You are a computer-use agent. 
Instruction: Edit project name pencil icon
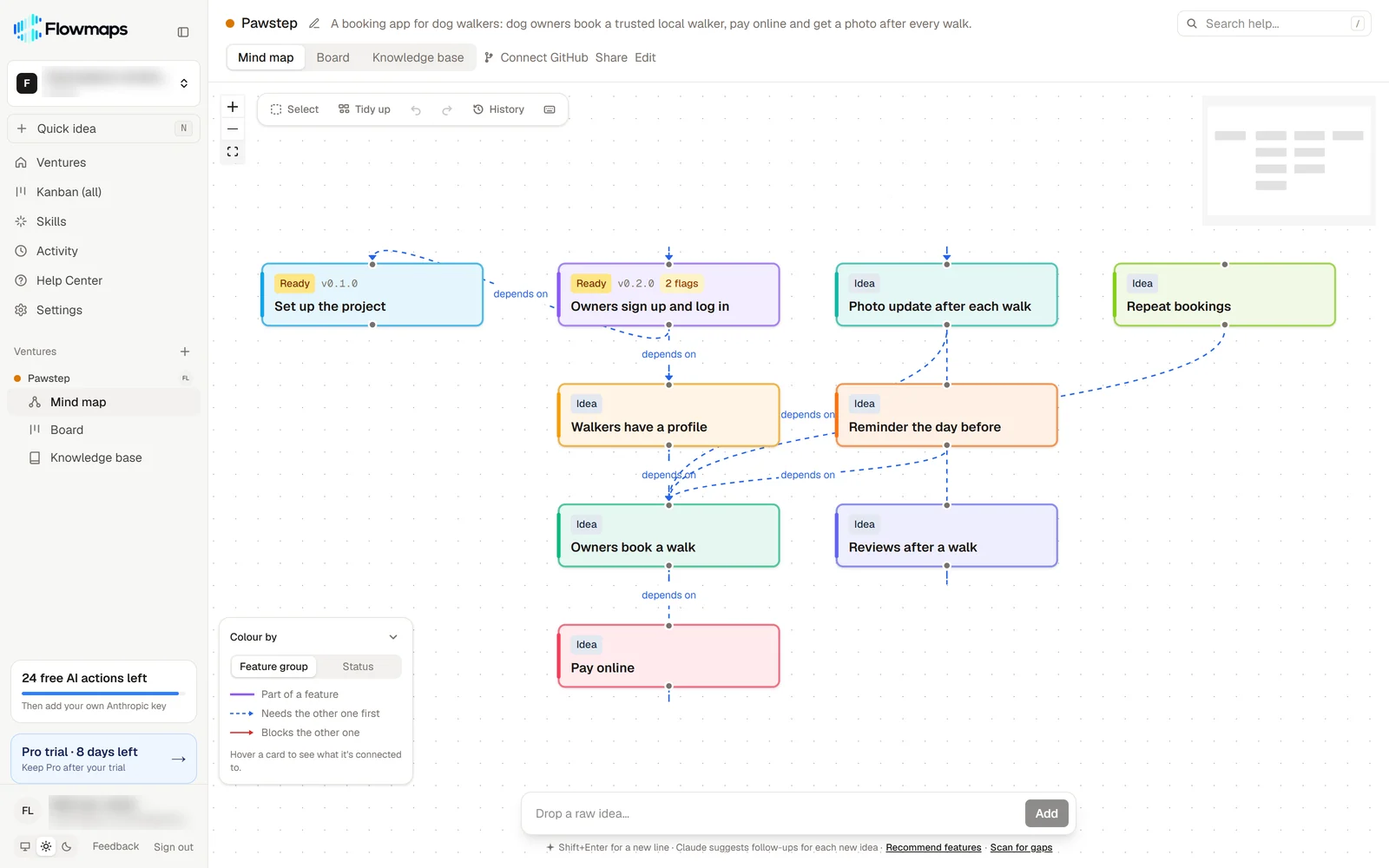pyautogui.click(x=314, y=23)
